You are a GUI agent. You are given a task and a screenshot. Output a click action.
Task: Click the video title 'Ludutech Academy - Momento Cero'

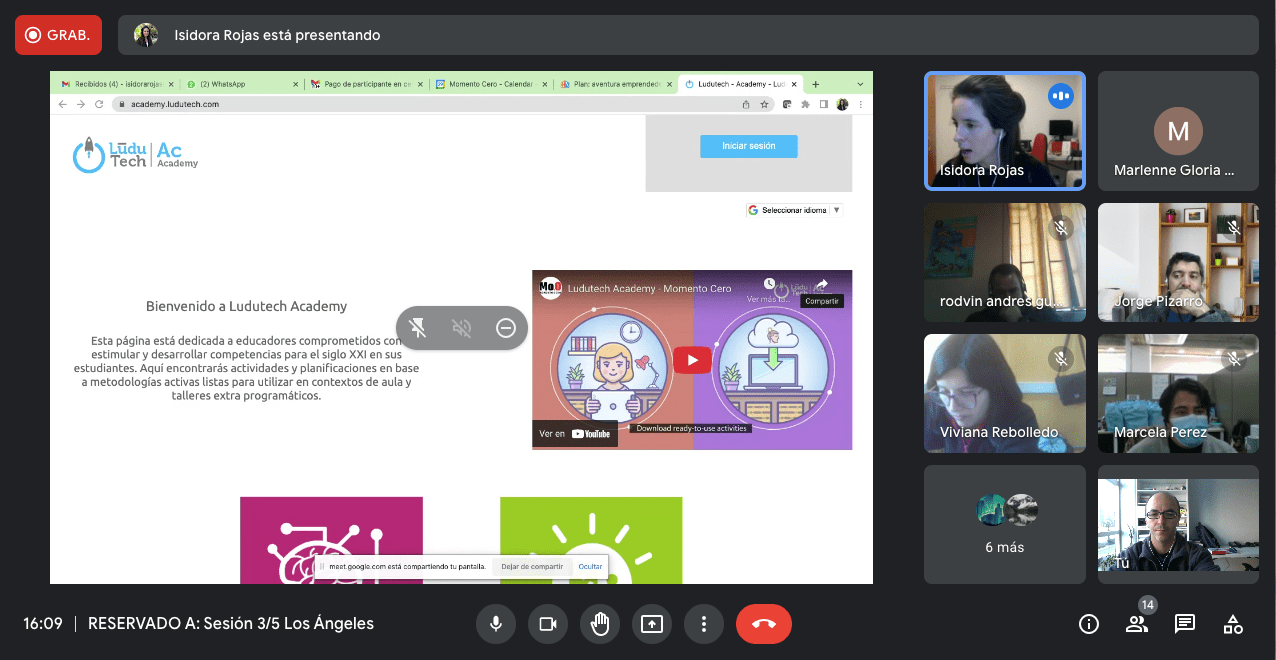pos(650,289)
